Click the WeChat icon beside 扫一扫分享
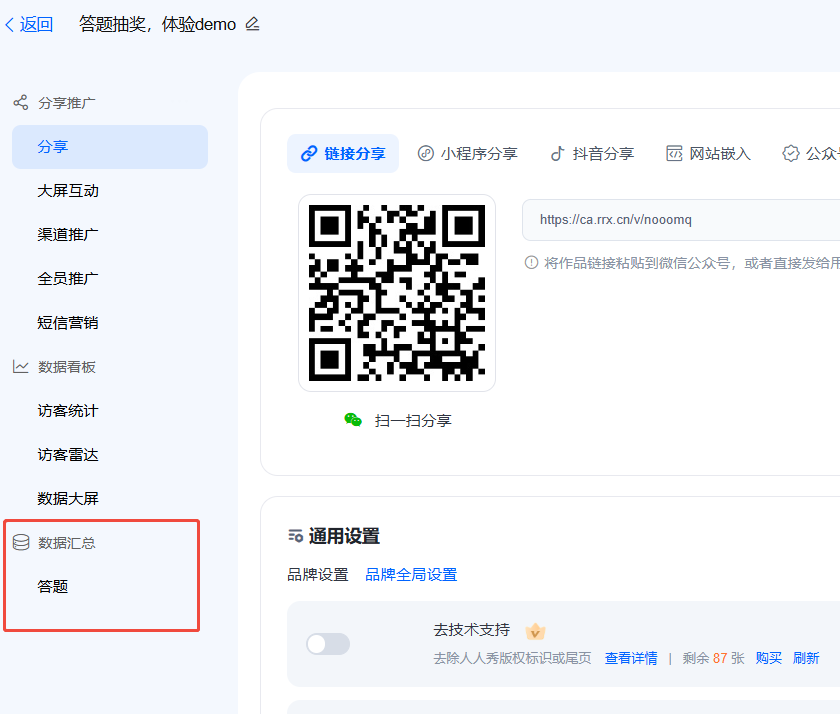This screenshot has height=714, width=840. (353, 420)
